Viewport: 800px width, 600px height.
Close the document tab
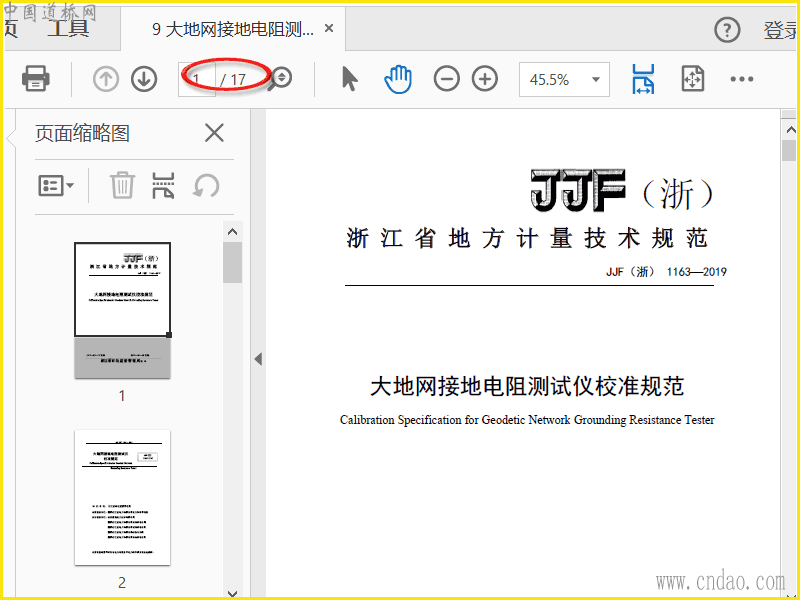[329, 28]
